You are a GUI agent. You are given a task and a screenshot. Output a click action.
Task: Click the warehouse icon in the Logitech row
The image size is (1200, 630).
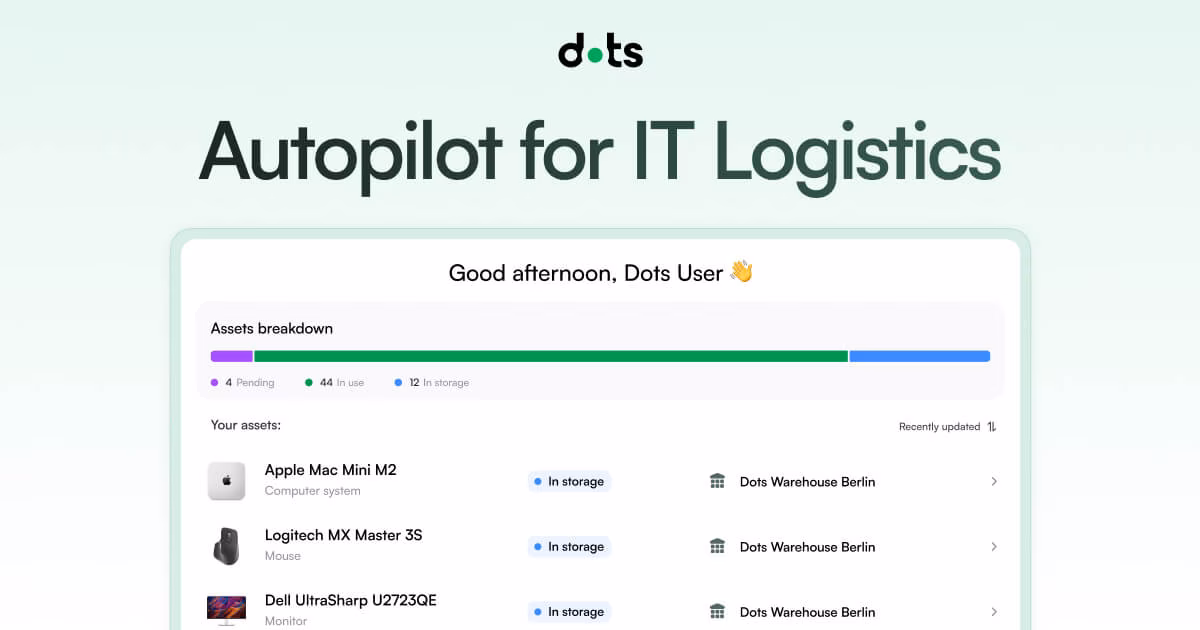pyautogui.click(x=717, y=546)
